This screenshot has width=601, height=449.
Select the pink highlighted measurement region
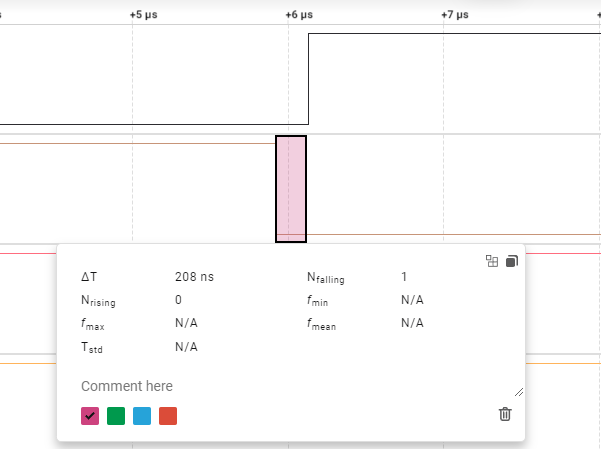pyautogui.click(x=291, y=188)
